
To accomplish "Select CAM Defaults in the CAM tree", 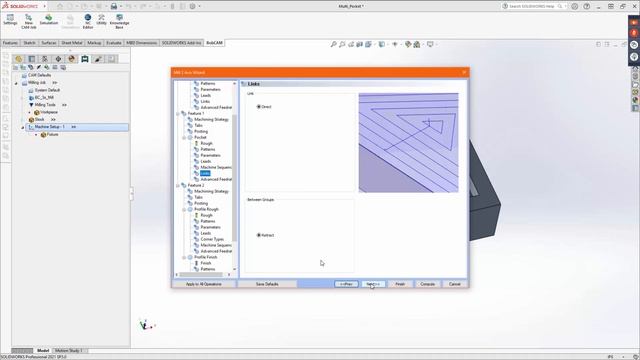I will 39,76.
